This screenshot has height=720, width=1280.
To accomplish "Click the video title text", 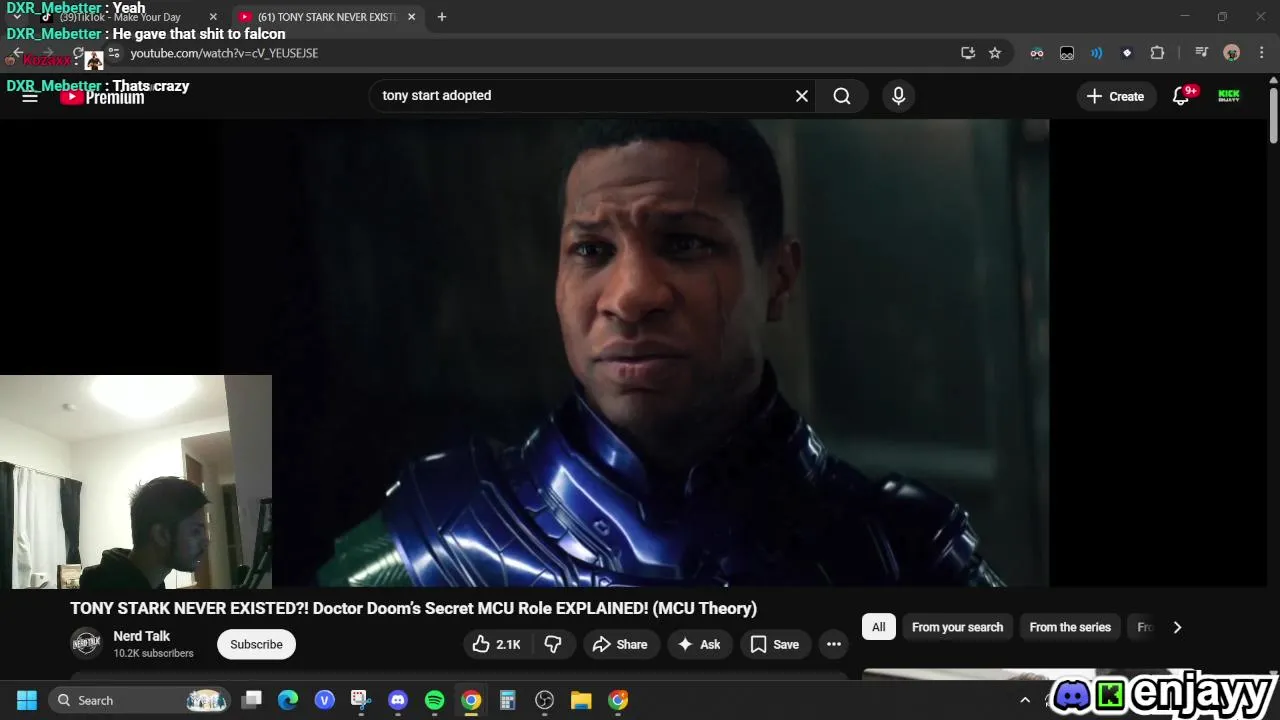I will coord(413,608).
